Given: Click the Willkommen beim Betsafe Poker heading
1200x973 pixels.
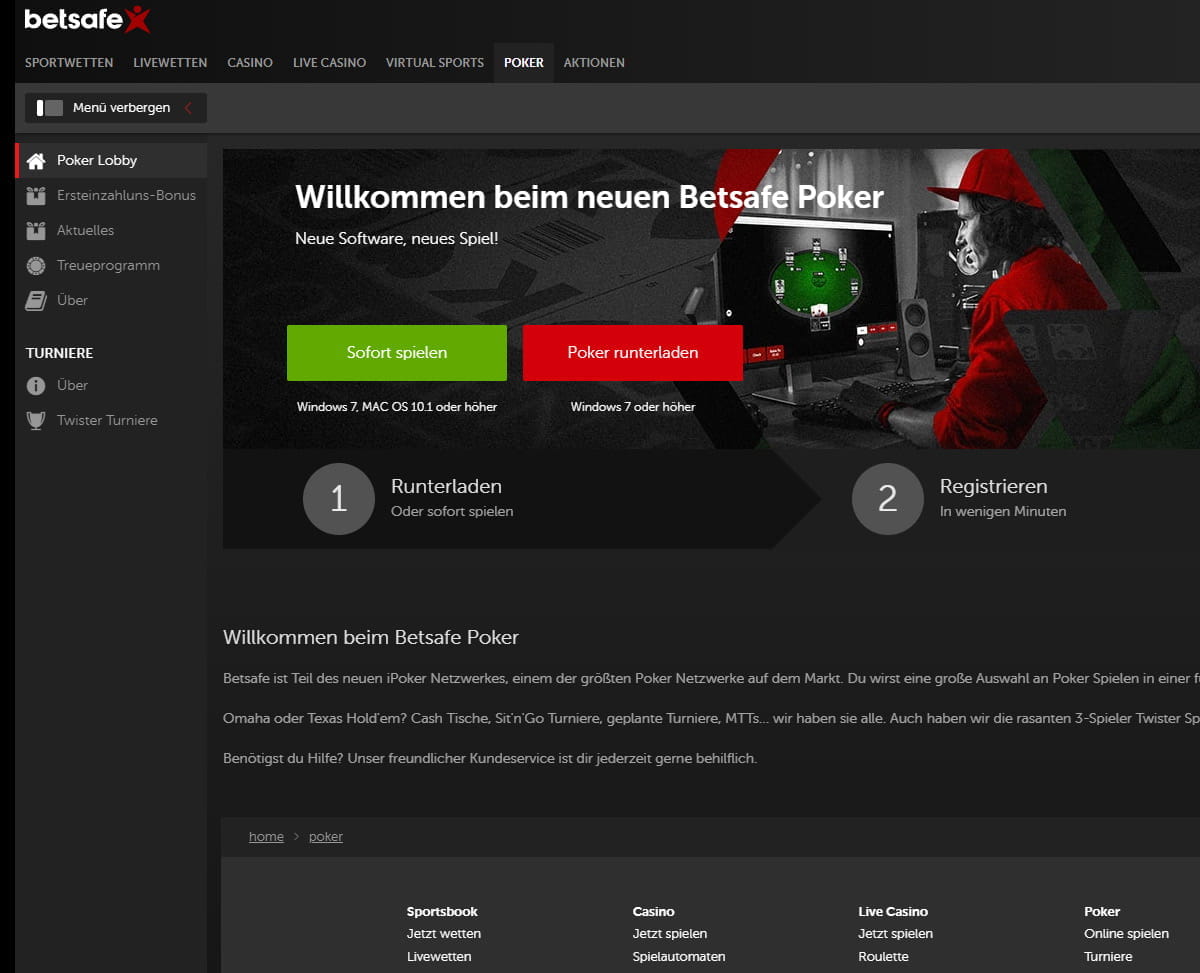Looking at the screenshot, I should point(371,637).
